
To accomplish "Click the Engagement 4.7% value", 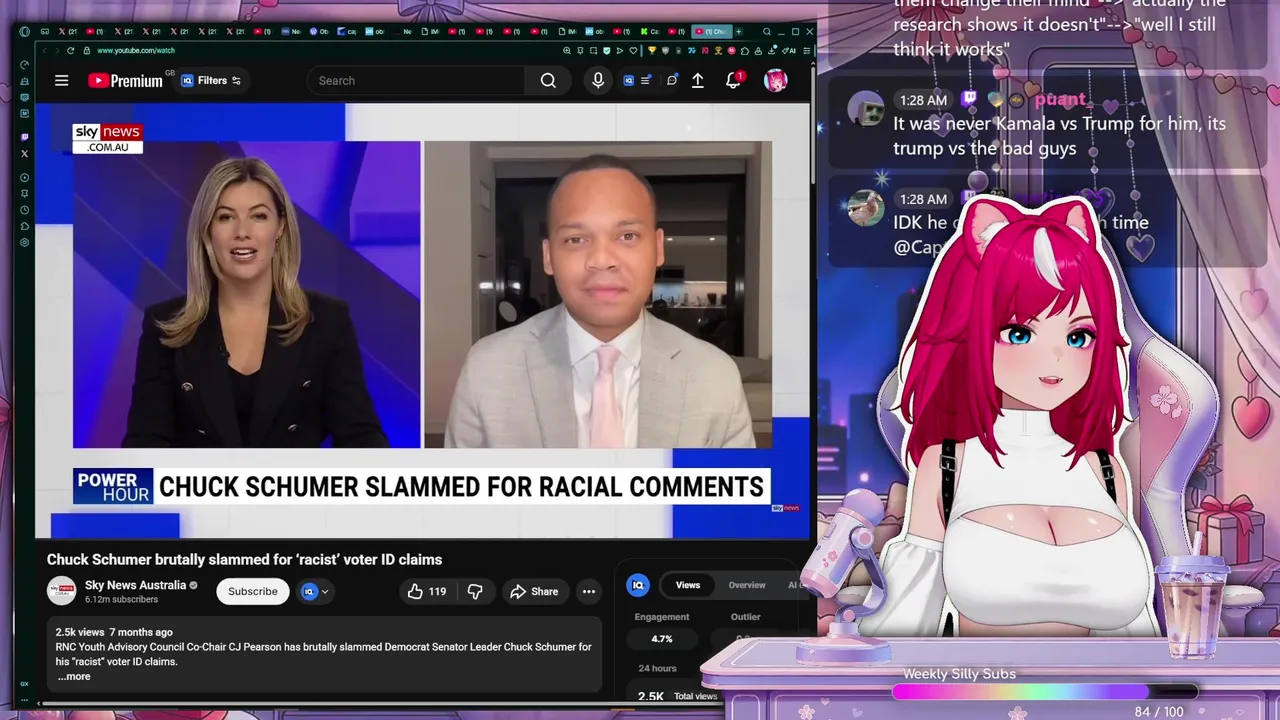I will tap(661, 639).
